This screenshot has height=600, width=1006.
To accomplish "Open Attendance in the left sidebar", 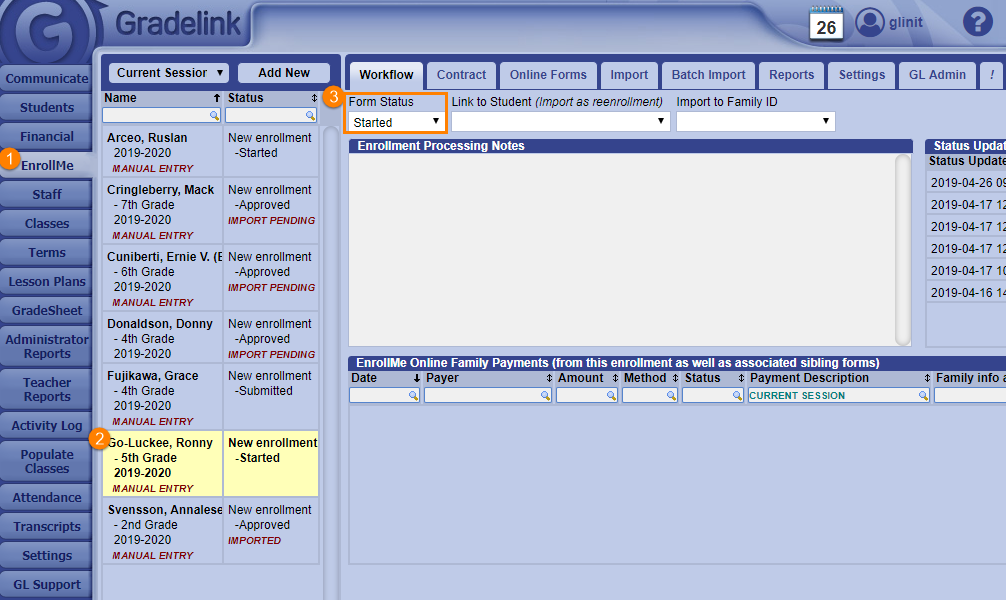I will pyautogui.click(x=47, y=498).
